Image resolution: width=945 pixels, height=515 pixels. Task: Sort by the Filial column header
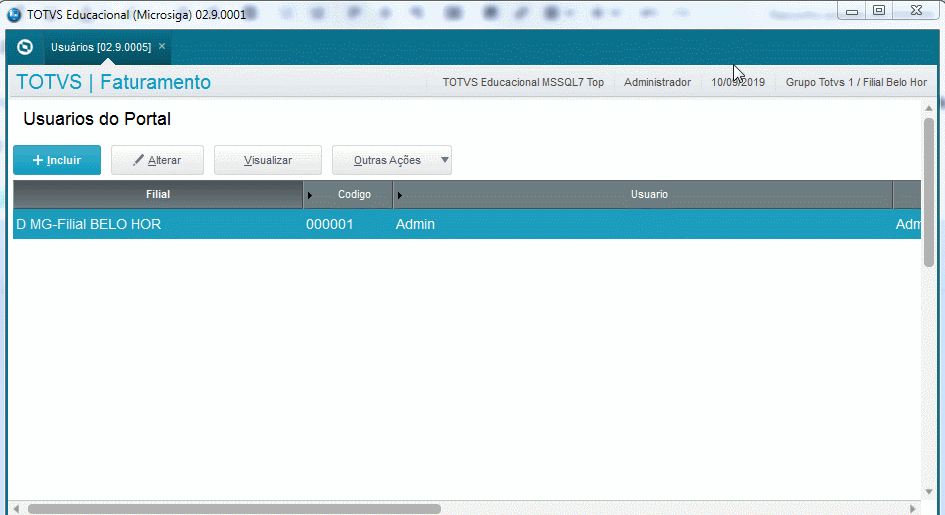point(158,195)
